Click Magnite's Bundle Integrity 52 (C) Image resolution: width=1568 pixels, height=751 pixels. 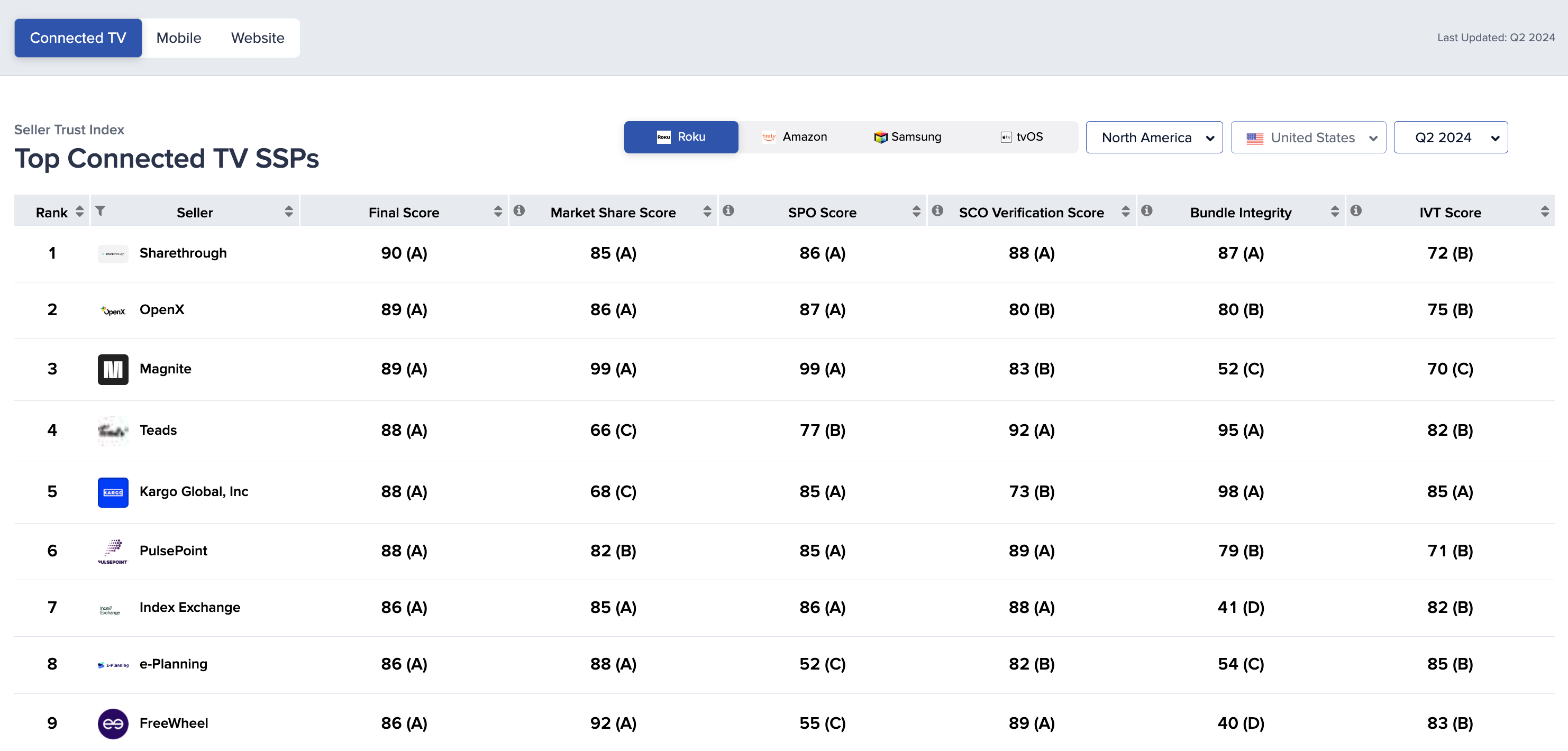[1241, 369]
